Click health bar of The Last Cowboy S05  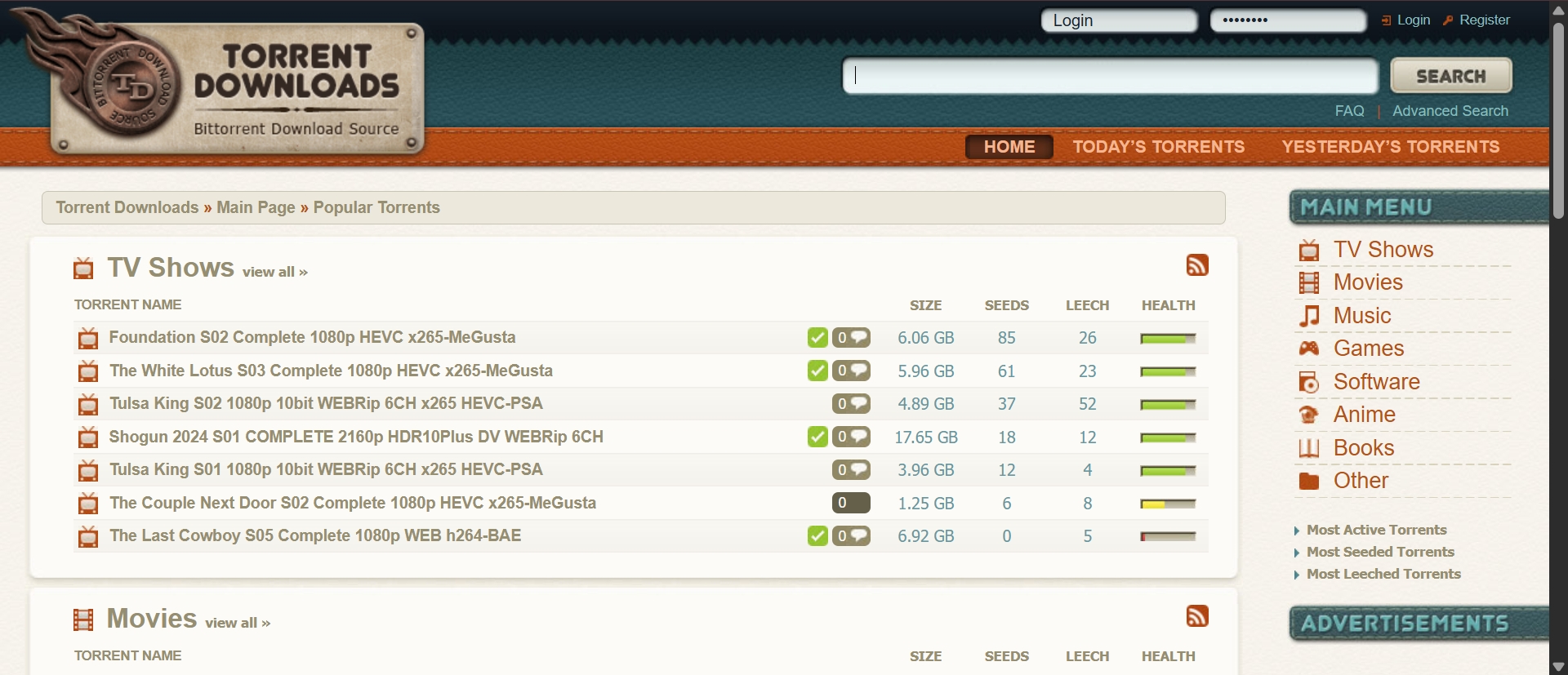[x=1168, y=537]
